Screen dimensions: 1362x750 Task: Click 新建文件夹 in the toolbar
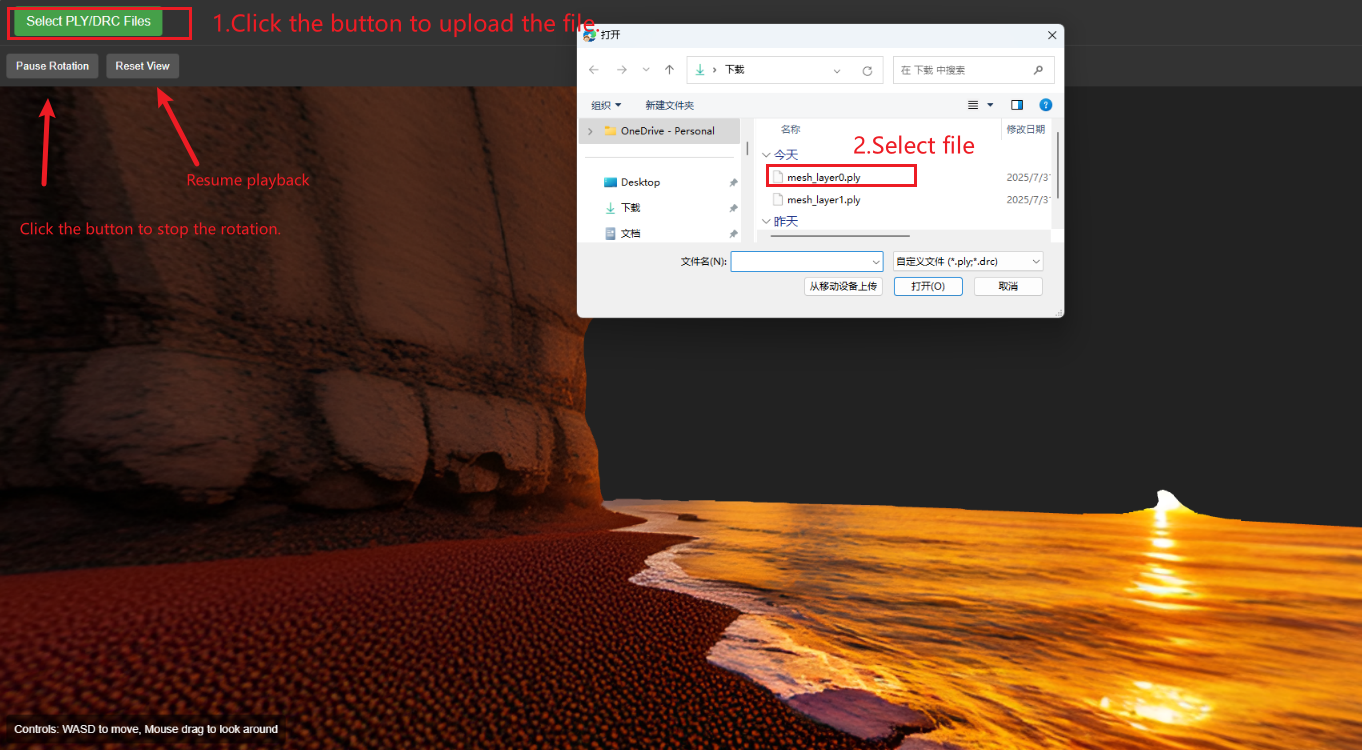click(x=669, y=105)
